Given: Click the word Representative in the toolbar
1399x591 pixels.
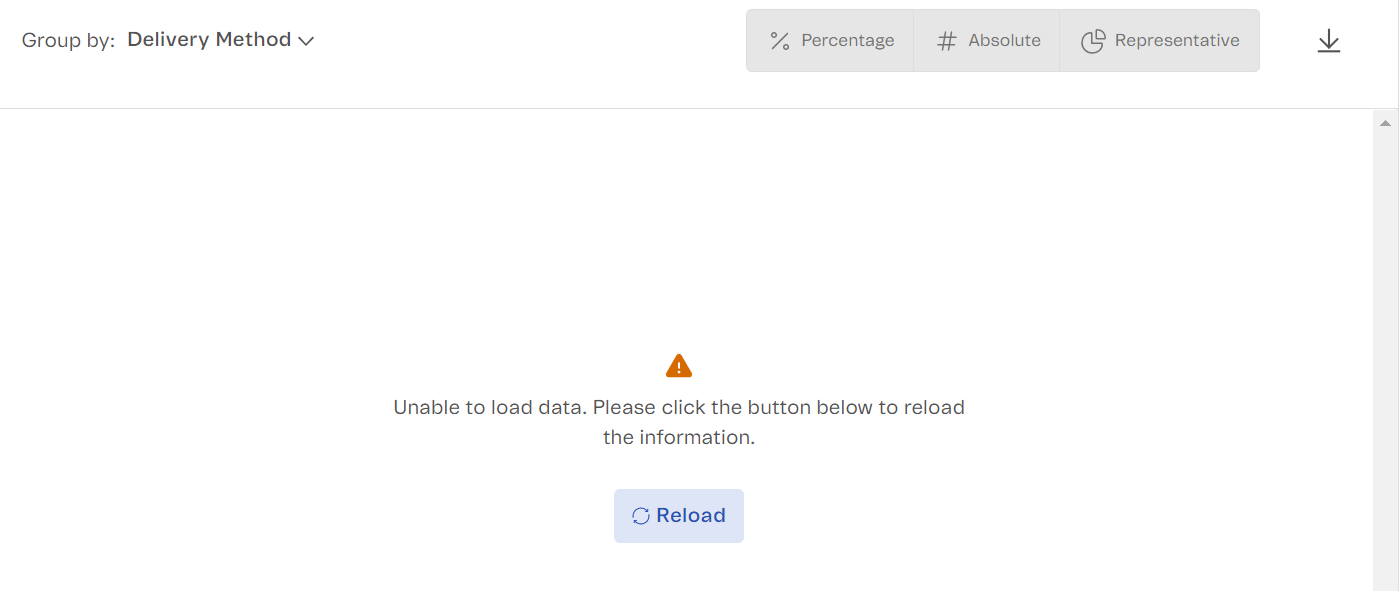Looking at the screenshot, I should point(1177,41).
